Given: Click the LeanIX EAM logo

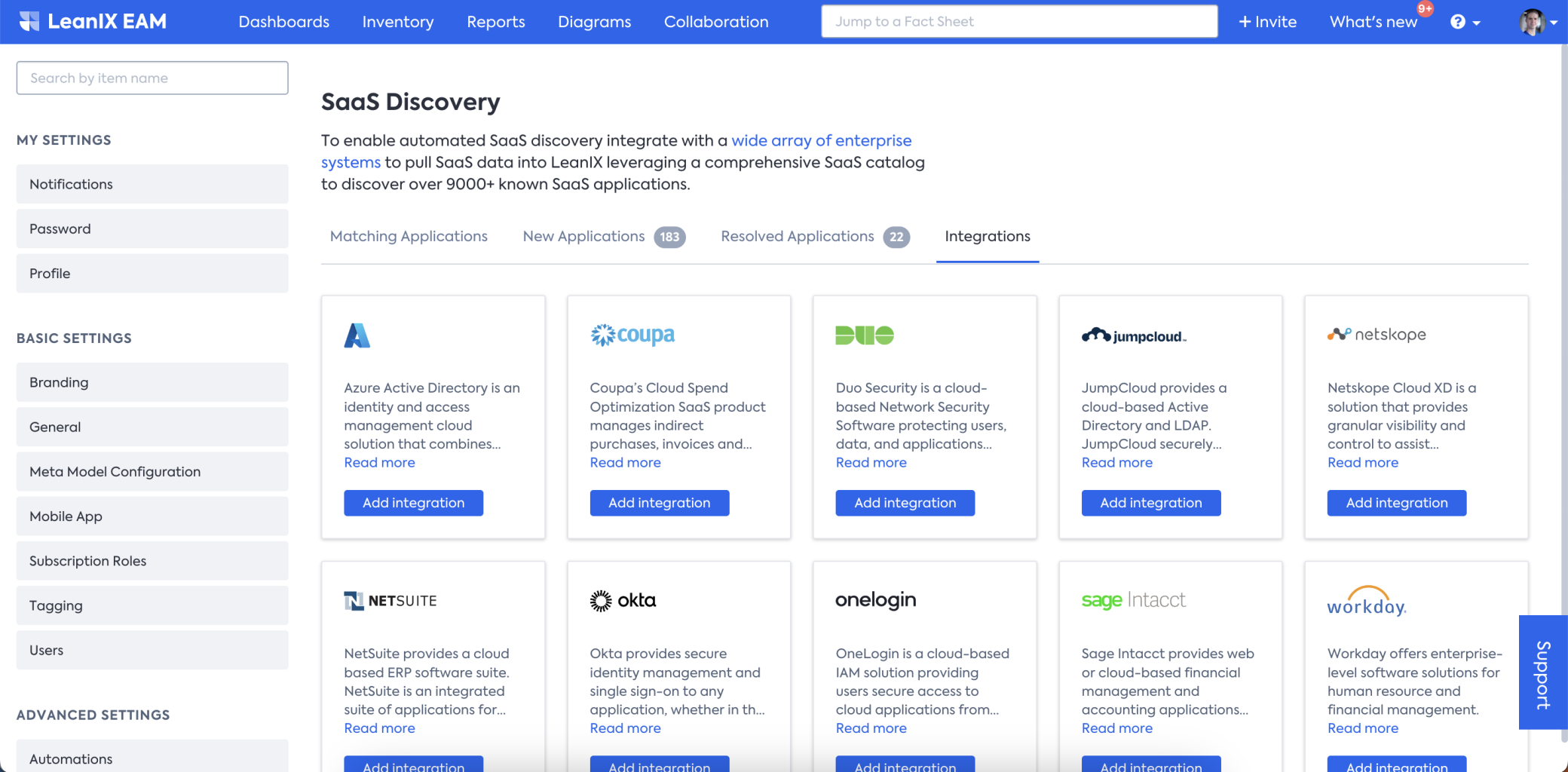Looking at the screenshot, I should pyautogui.click(x=93, y=21).
